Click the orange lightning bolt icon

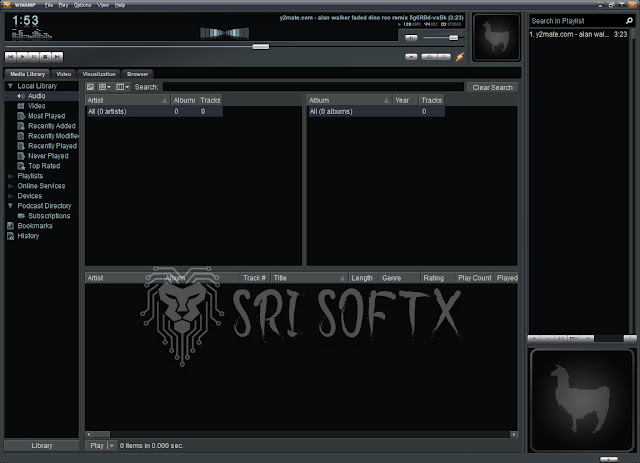pyautogui.click(x=460, y=57)
